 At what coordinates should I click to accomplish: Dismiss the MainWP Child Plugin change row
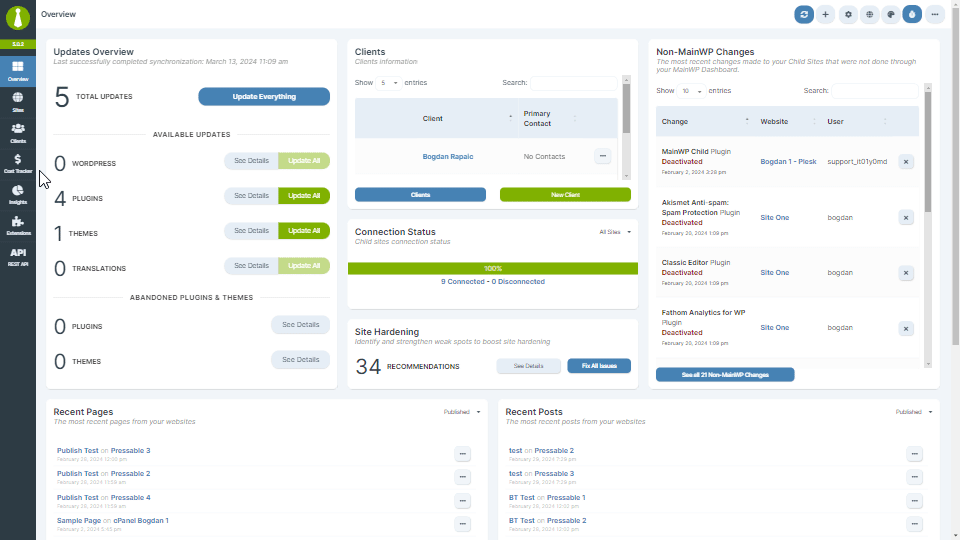pyautogui.click(x=906, y=162)
